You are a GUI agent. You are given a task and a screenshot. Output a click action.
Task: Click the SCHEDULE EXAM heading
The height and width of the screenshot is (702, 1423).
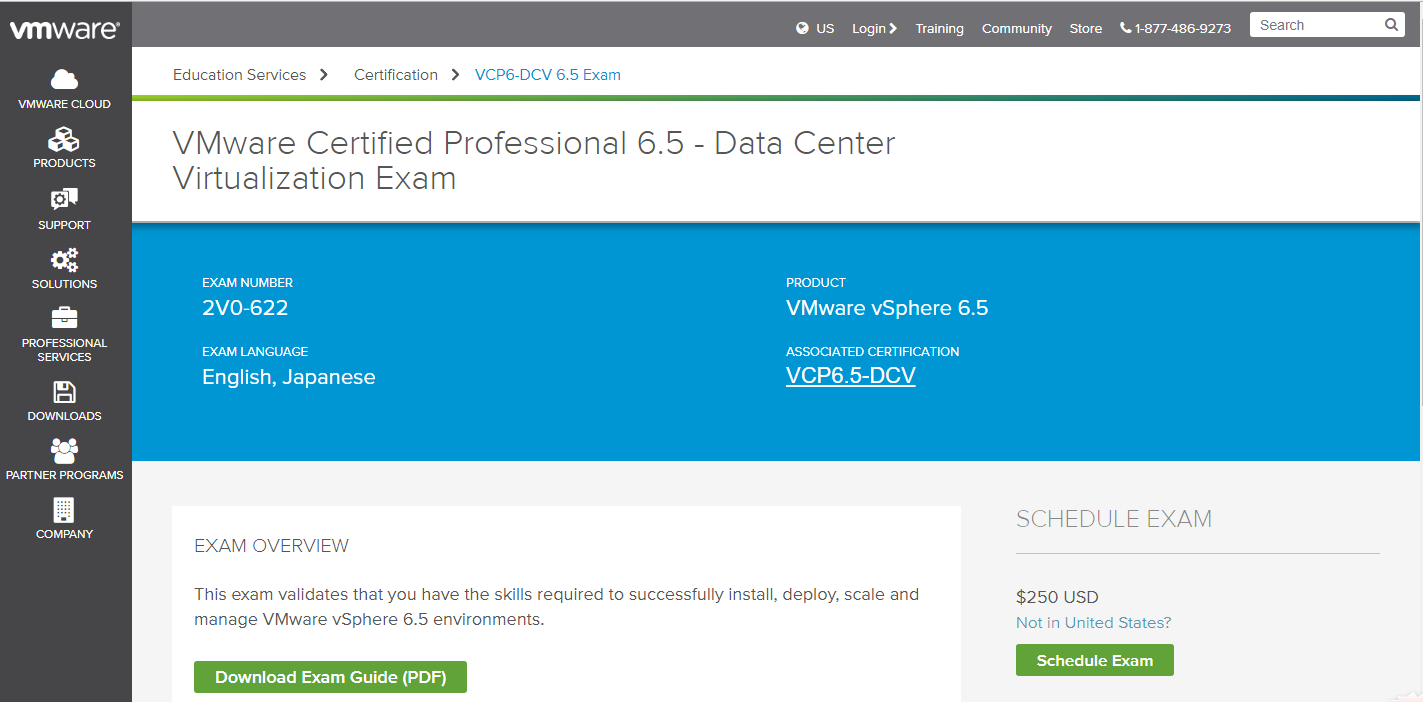point(1114,519)
